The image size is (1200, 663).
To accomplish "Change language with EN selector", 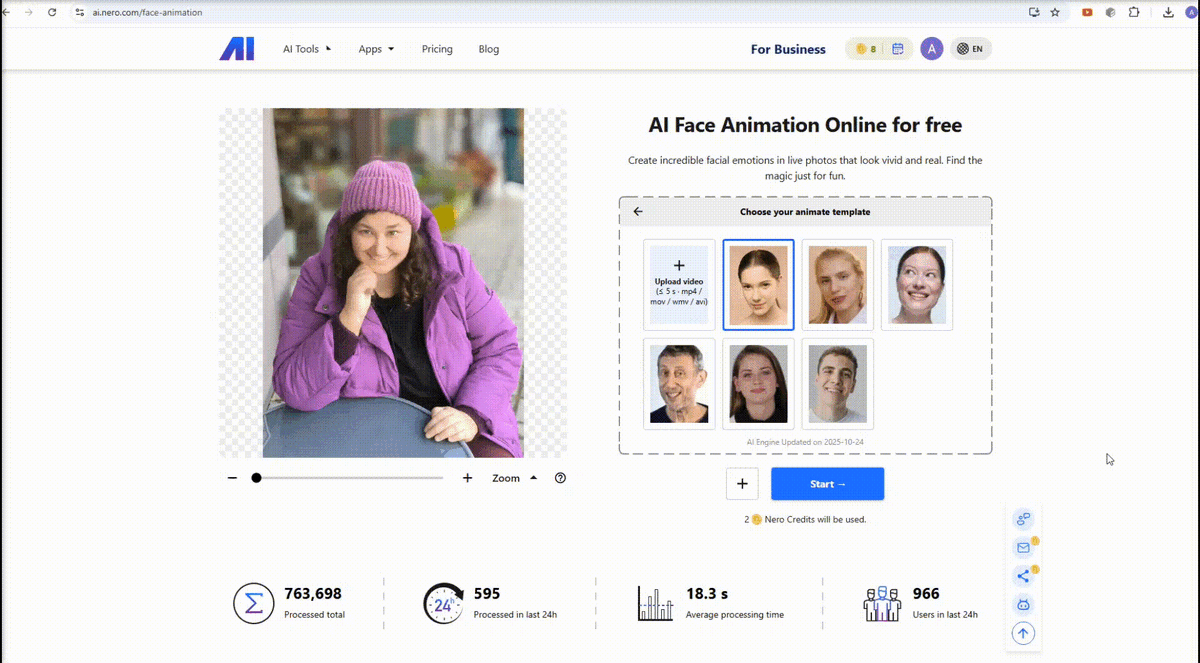I will pos(970,49).
